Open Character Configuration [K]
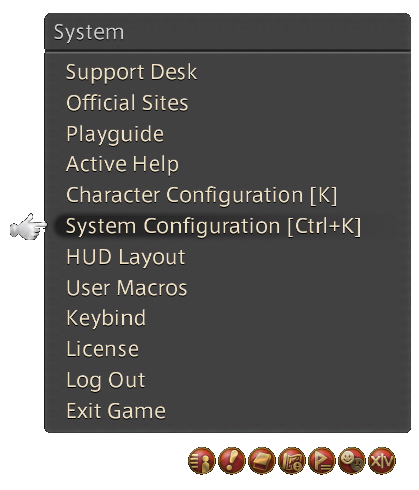Screen dimensions: 419x490 [202, 195]
